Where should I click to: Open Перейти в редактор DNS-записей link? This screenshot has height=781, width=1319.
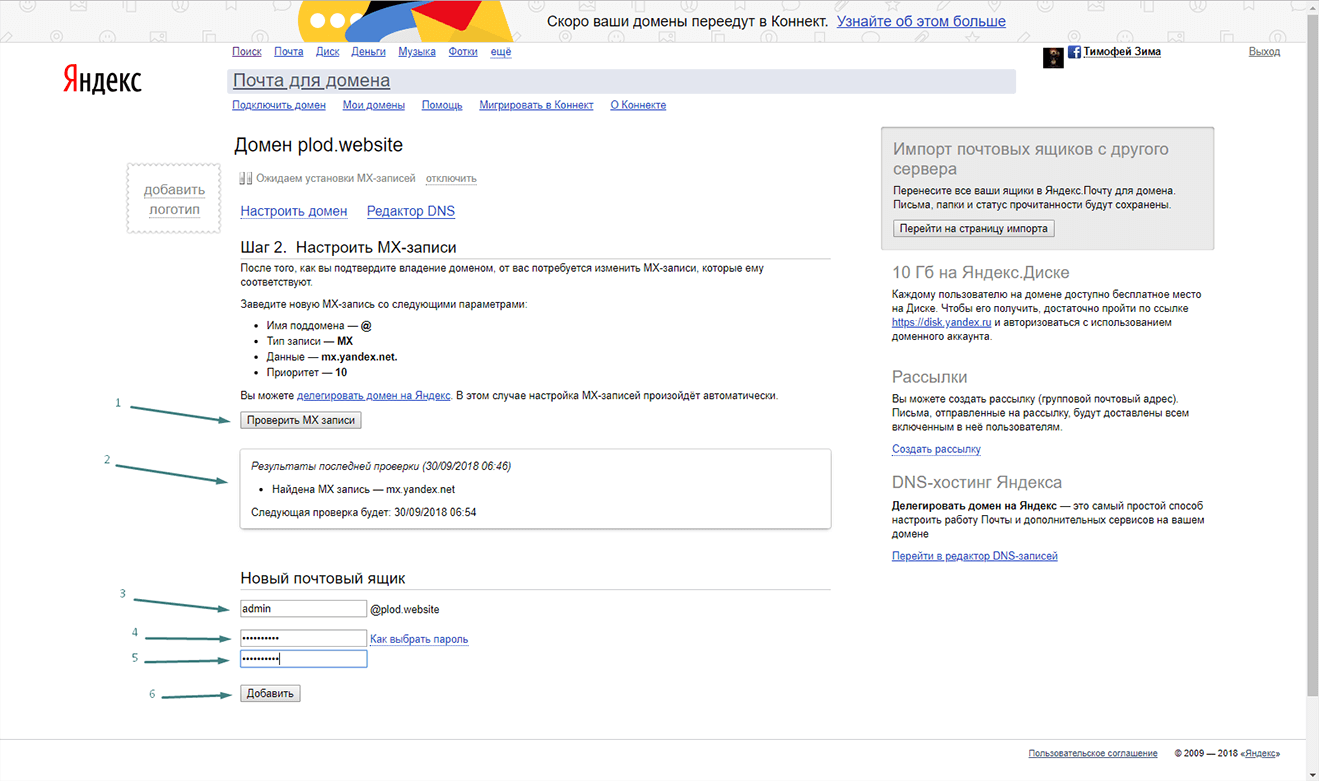tap(975, 556)
